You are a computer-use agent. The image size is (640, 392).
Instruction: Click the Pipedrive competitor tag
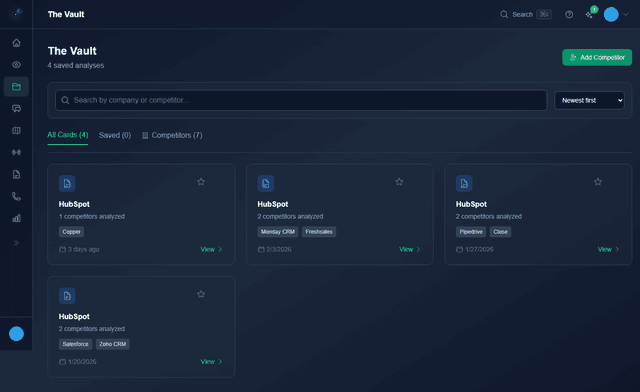471,232
